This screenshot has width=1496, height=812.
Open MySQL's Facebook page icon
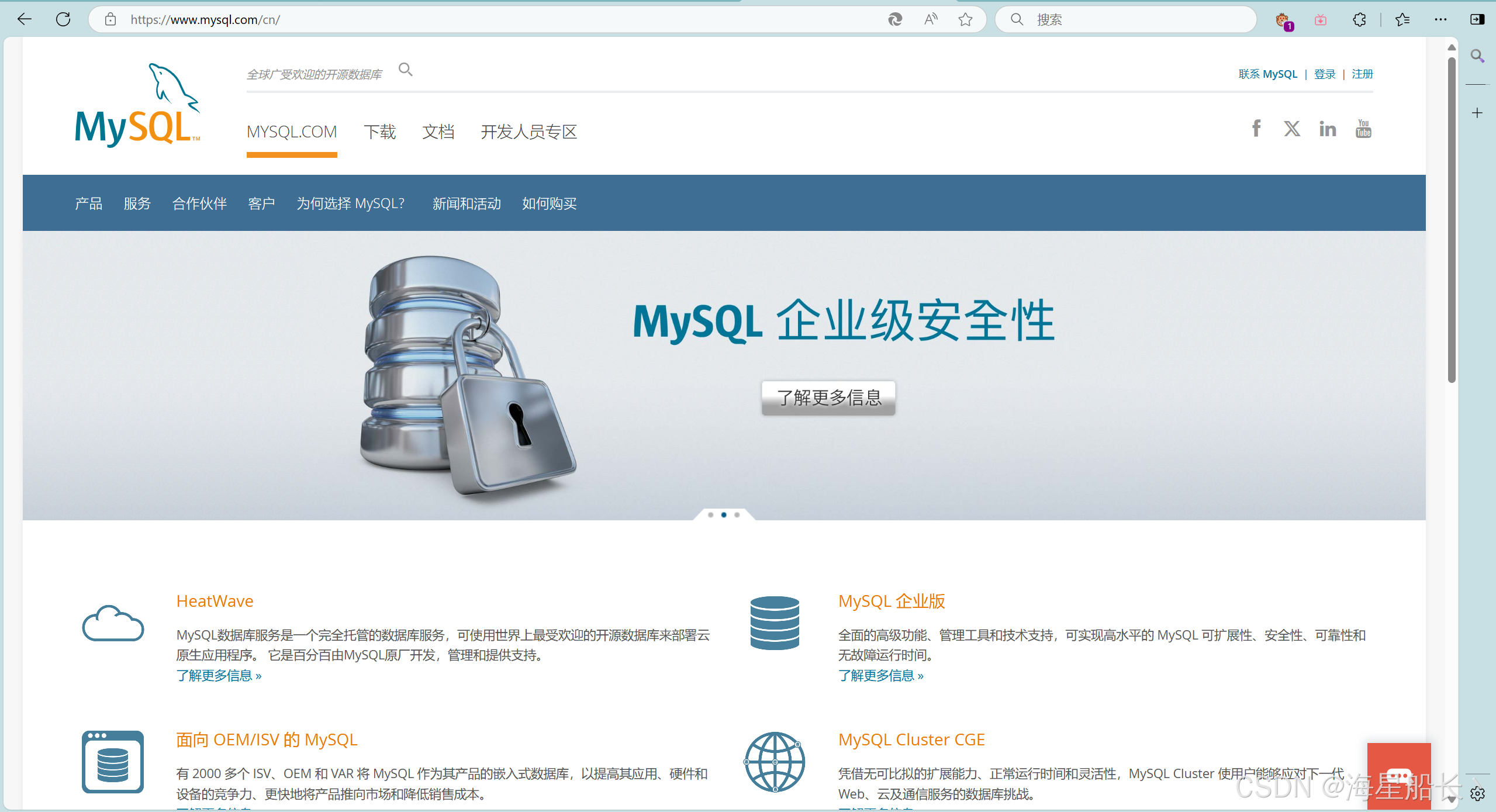tap(1256, 129)
